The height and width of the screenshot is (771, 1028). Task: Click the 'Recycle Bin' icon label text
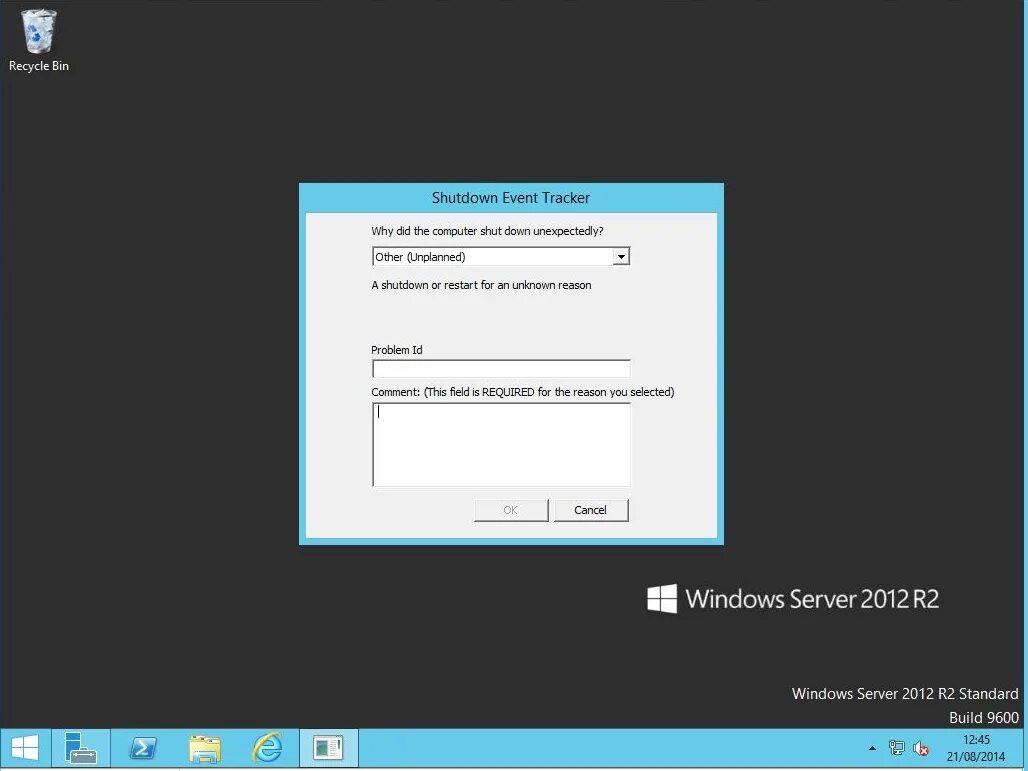(39, 66)
